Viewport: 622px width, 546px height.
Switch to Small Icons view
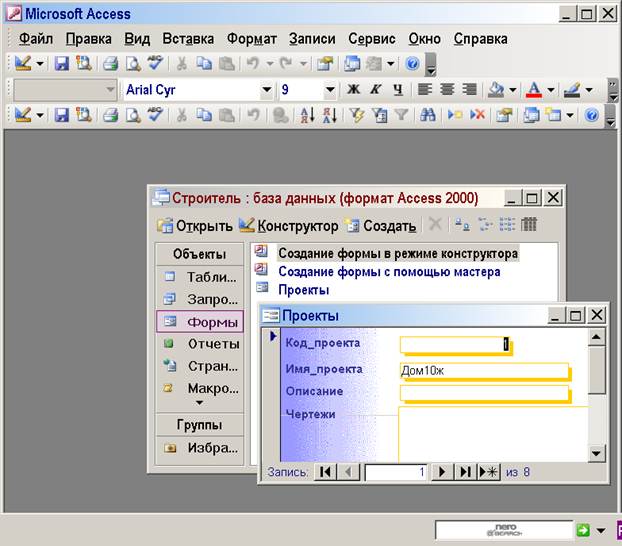485,225
